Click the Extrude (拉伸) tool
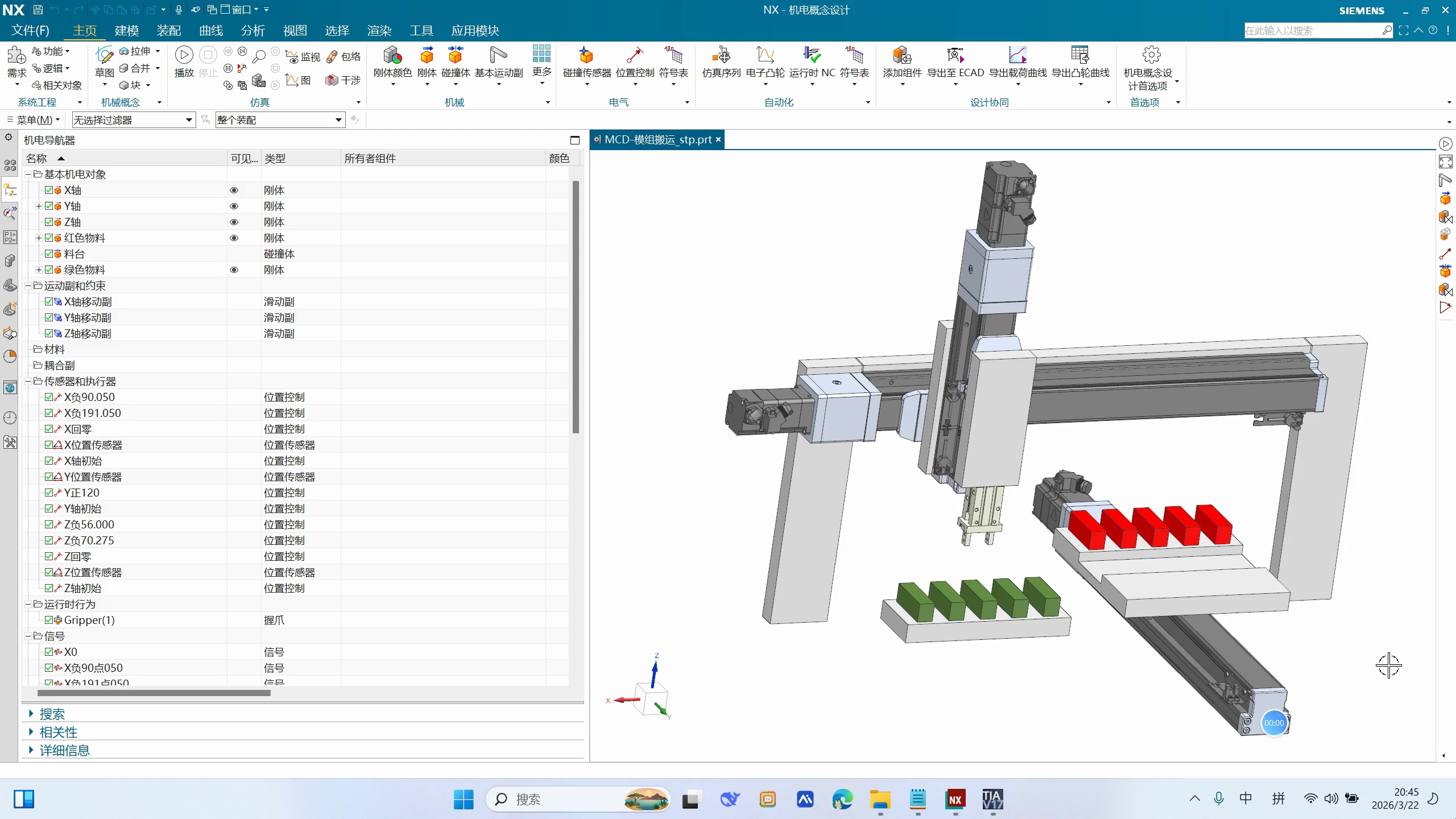 click(x=135, y=51)
